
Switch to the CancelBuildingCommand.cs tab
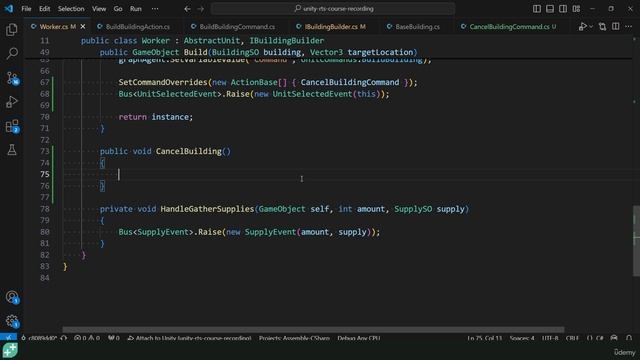point(512,27)
